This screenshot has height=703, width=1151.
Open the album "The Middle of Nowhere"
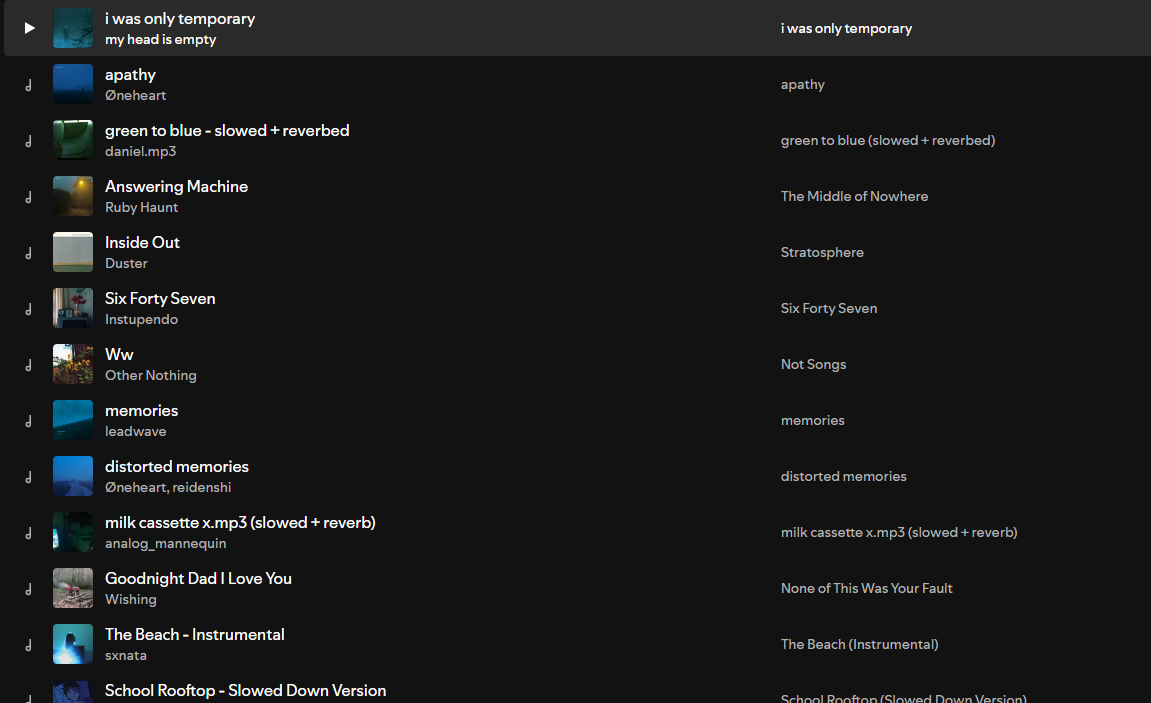tap(854, 196)
